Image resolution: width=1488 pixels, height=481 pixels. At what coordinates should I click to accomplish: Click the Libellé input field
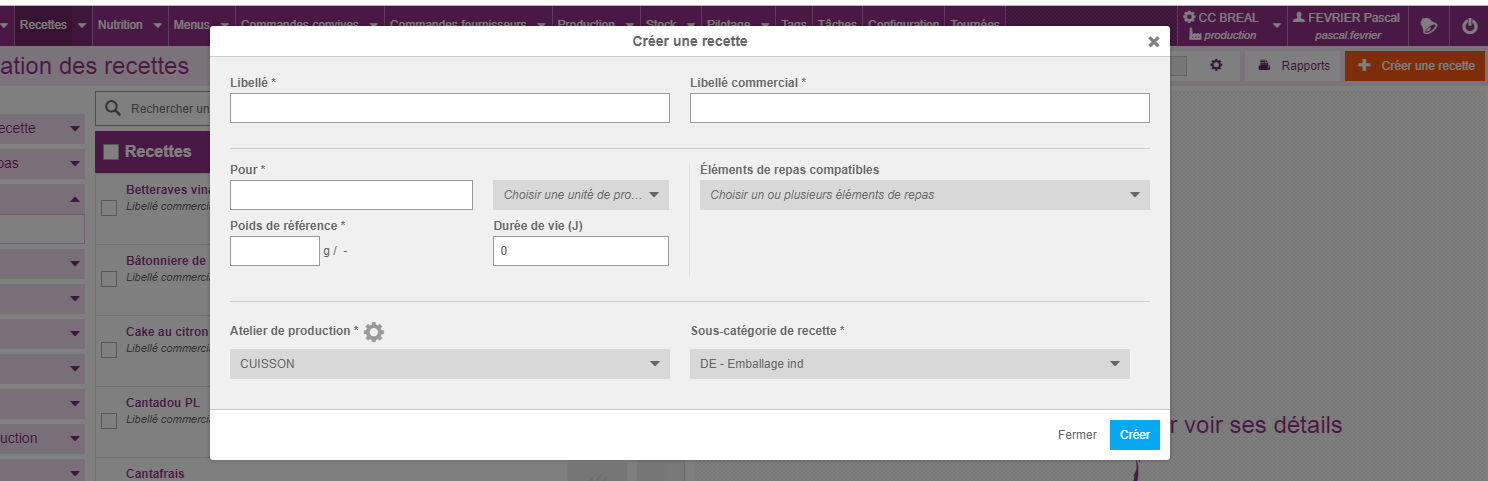[449, 108]
